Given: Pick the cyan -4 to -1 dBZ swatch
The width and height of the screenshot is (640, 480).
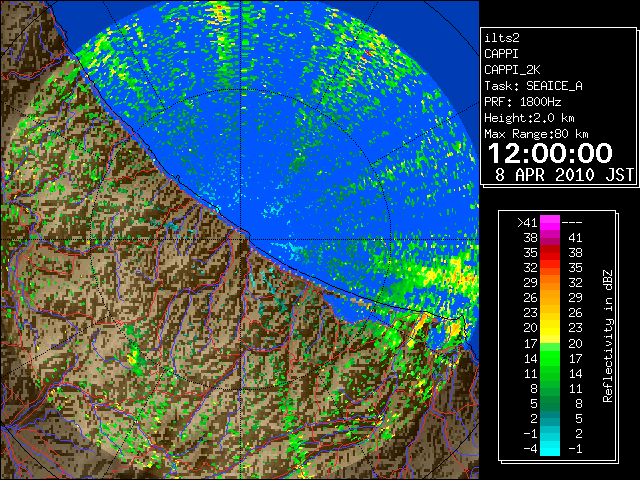Looking at the screenshot, I should 550,448.
